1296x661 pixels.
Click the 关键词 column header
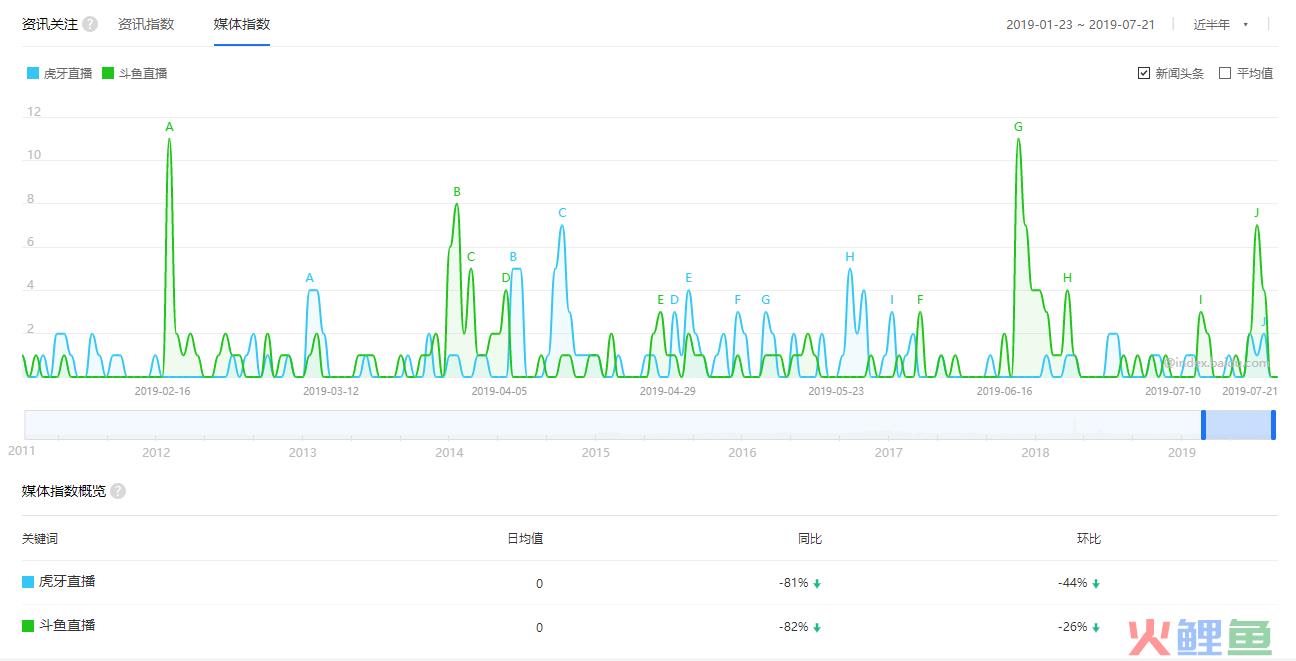pyautogui.click(x=40, y=539)
